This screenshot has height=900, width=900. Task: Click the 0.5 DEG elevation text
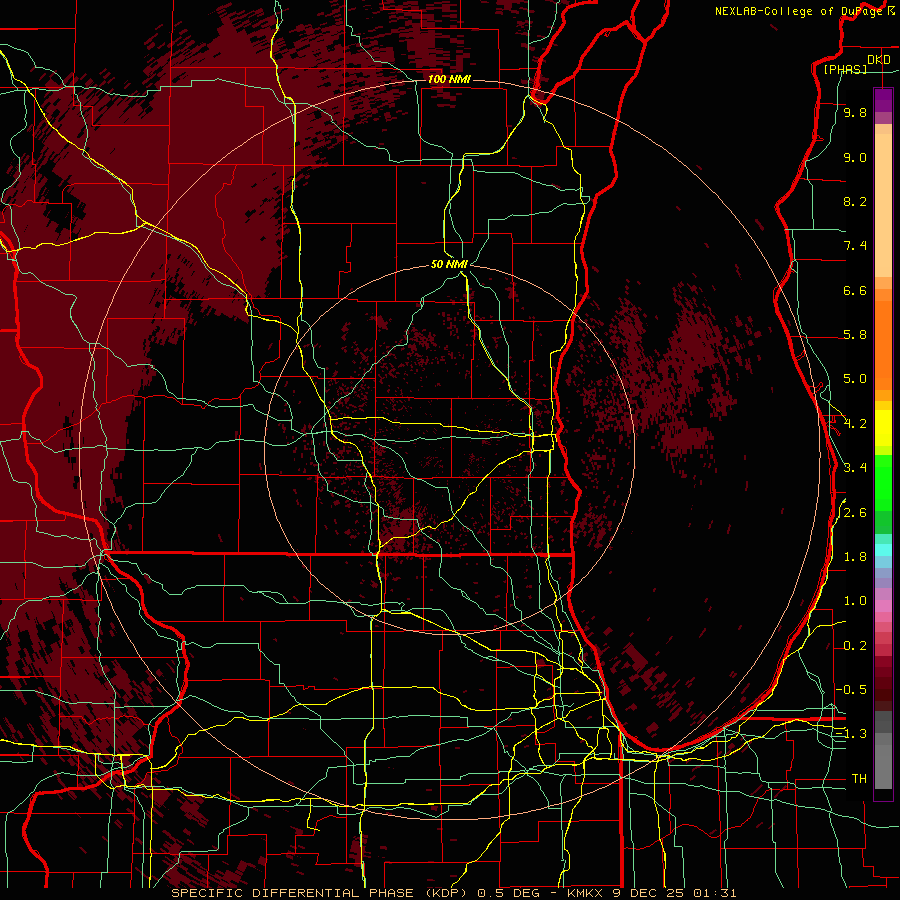(509, 893)
